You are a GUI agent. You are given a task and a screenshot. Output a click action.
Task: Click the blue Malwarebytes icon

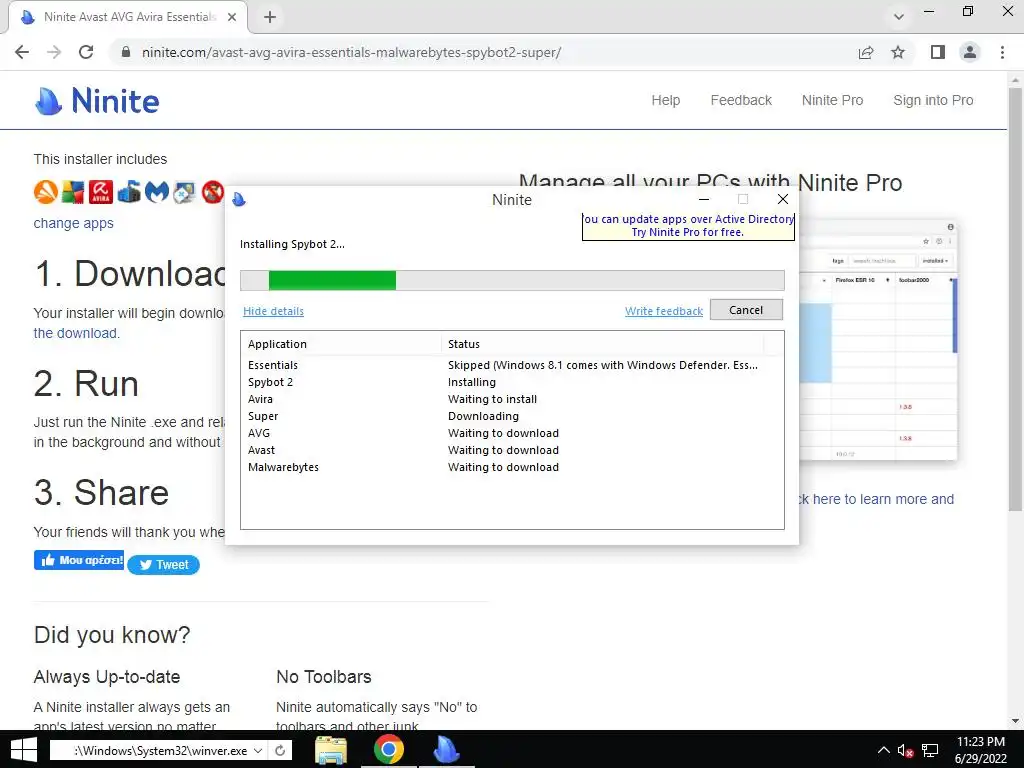[x=157, y=192]
